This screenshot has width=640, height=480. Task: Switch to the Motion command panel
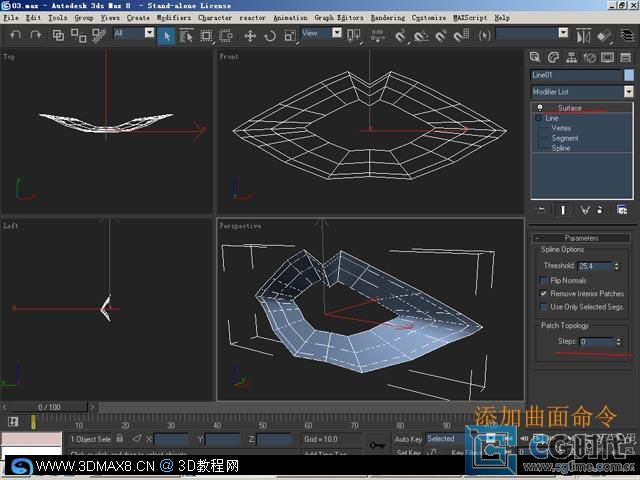coord(589,57)
